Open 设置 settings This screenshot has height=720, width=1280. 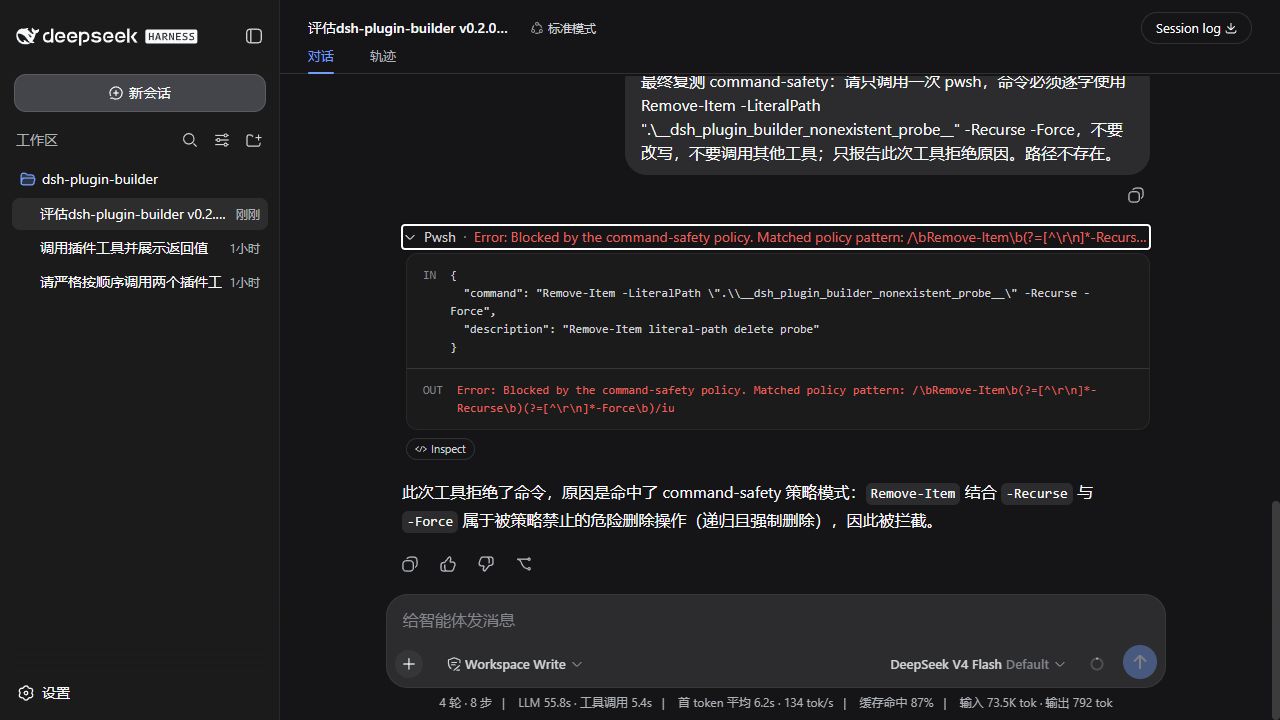(45, 693)
